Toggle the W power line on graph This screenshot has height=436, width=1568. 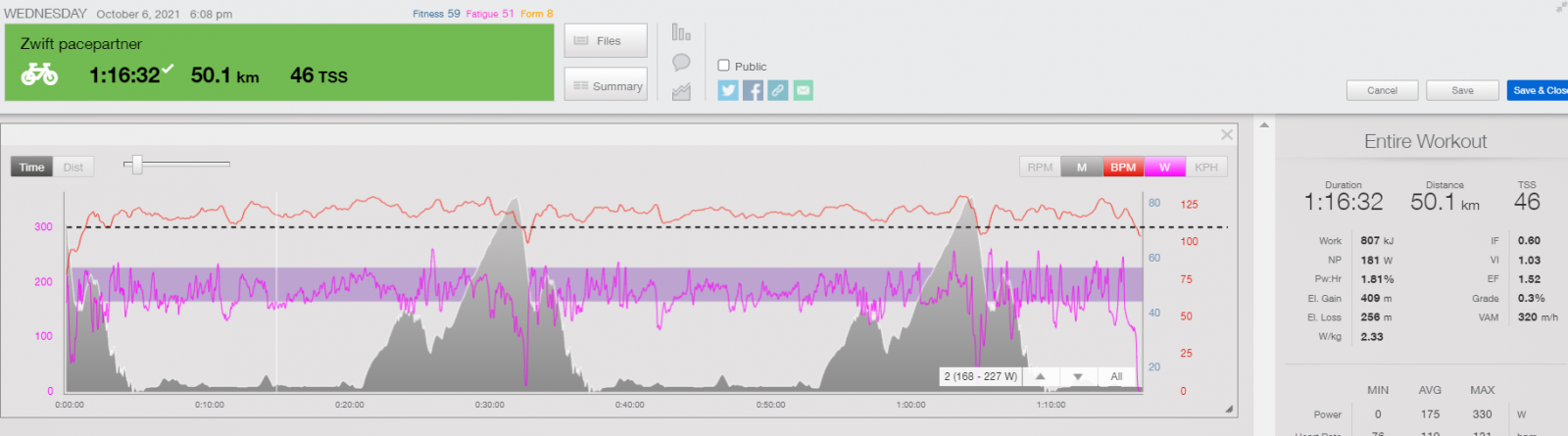1164,168
